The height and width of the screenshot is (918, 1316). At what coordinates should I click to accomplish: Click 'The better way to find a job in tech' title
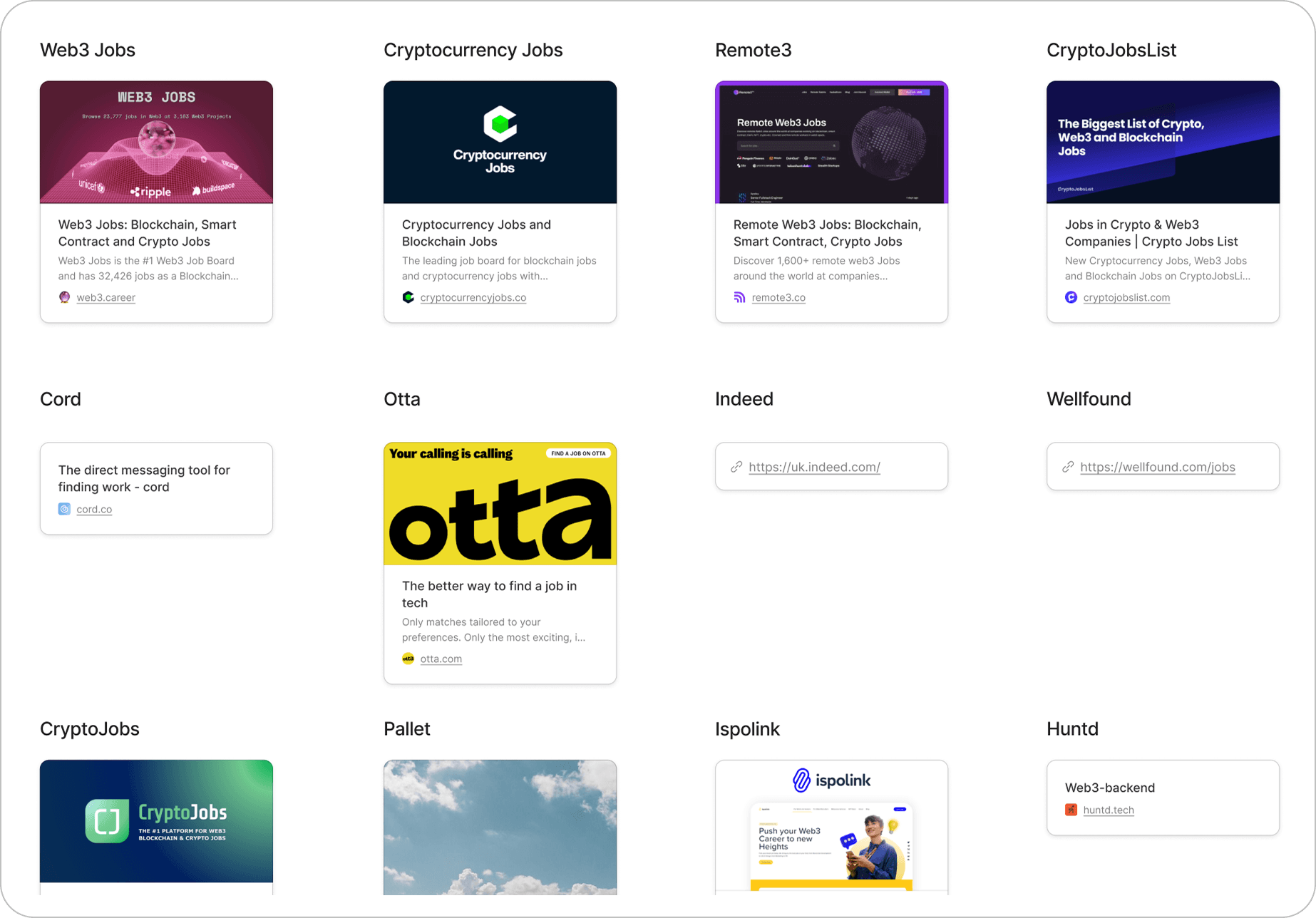[x=489, y=594]
